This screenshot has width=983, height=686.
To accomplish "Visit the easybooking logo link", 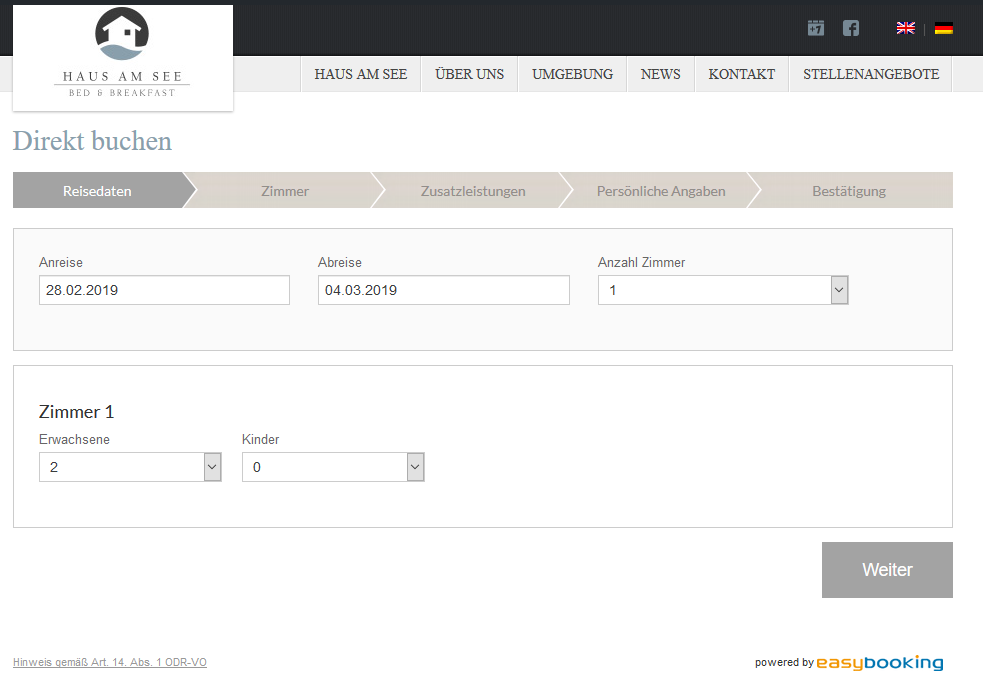I will tap(880, 663).
